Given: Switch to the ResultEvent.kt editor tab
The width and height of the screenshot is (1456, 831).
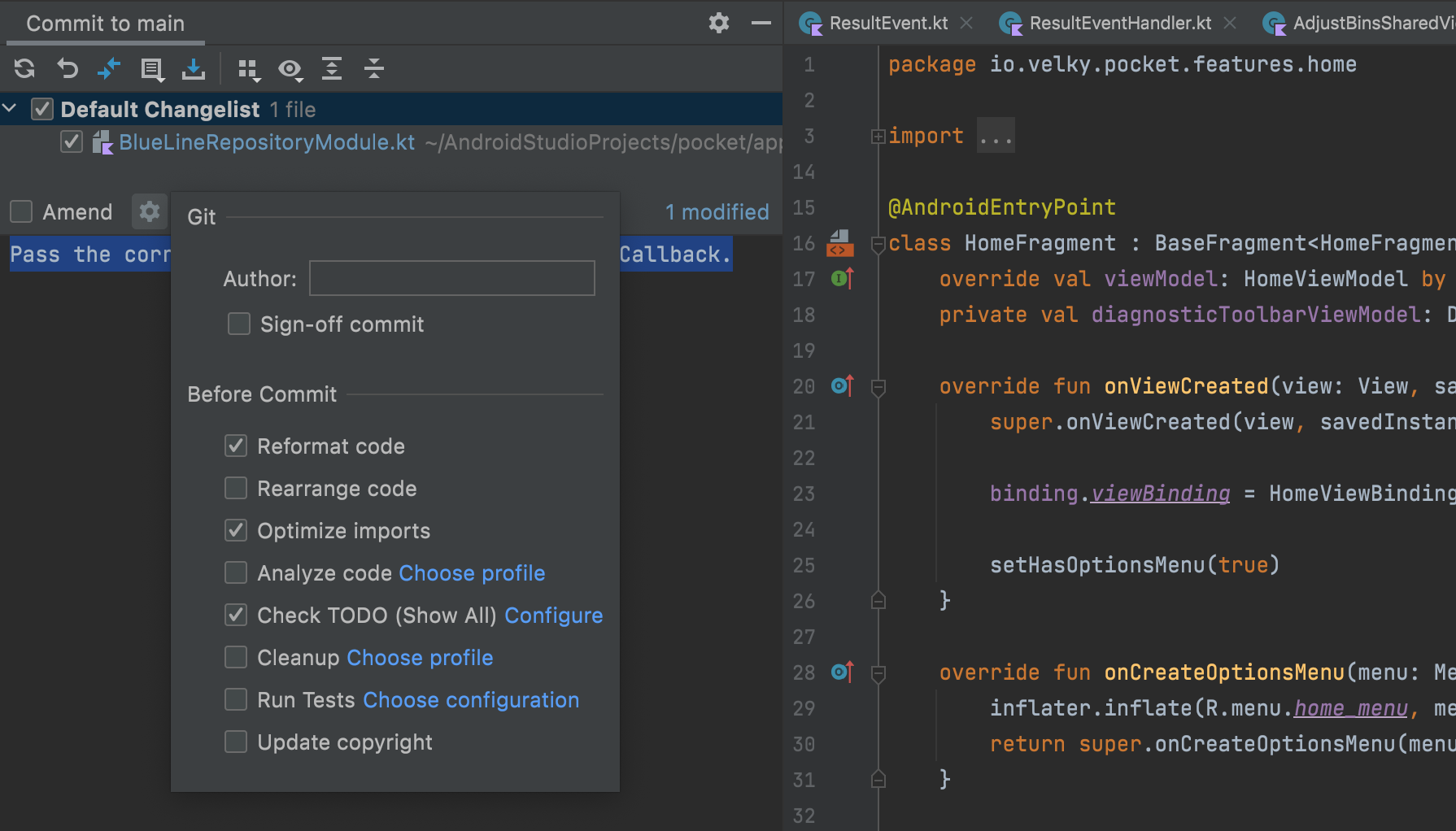Looking at the screenshot, I should 888,23.
